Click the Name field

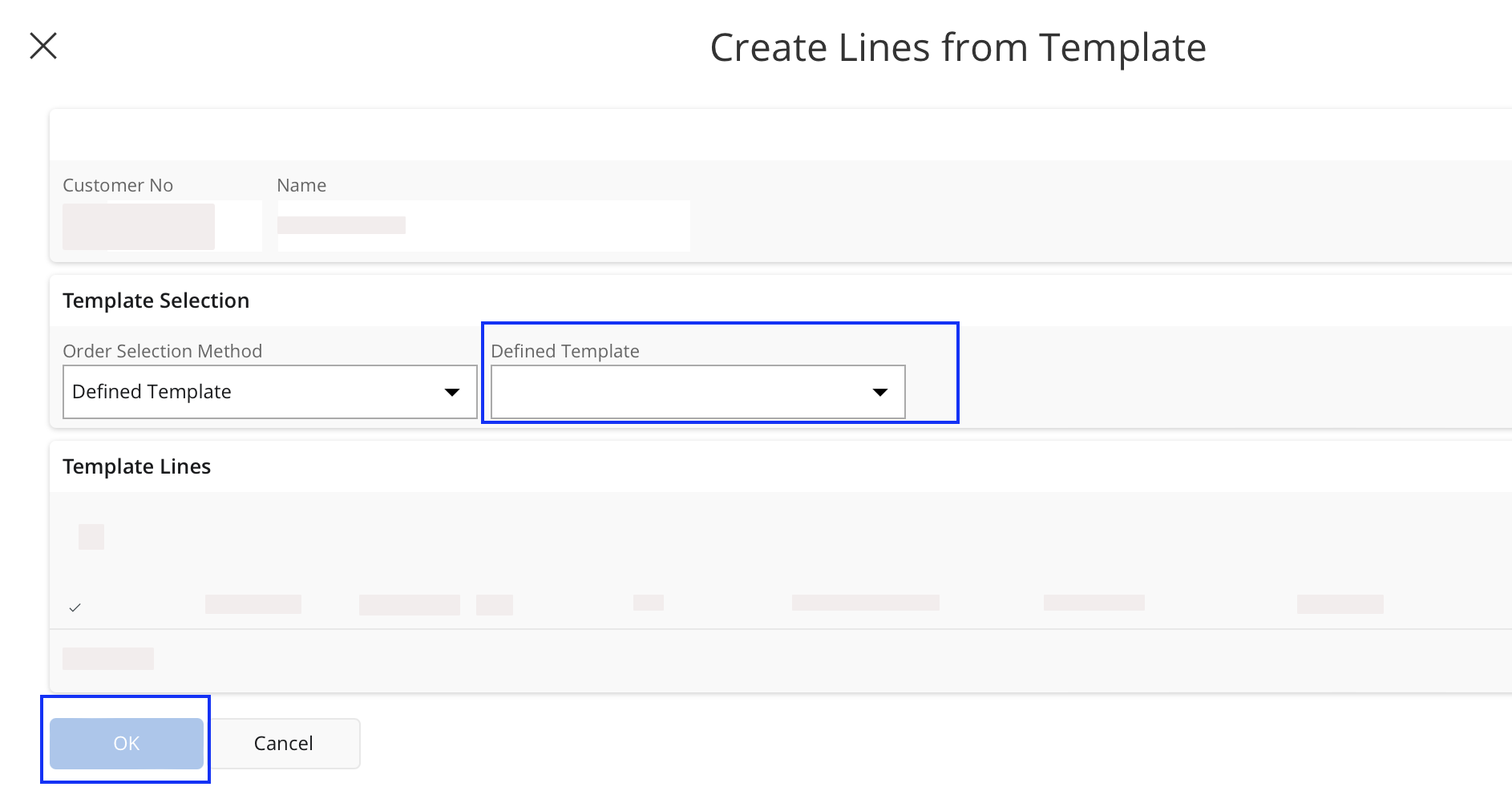483,226
